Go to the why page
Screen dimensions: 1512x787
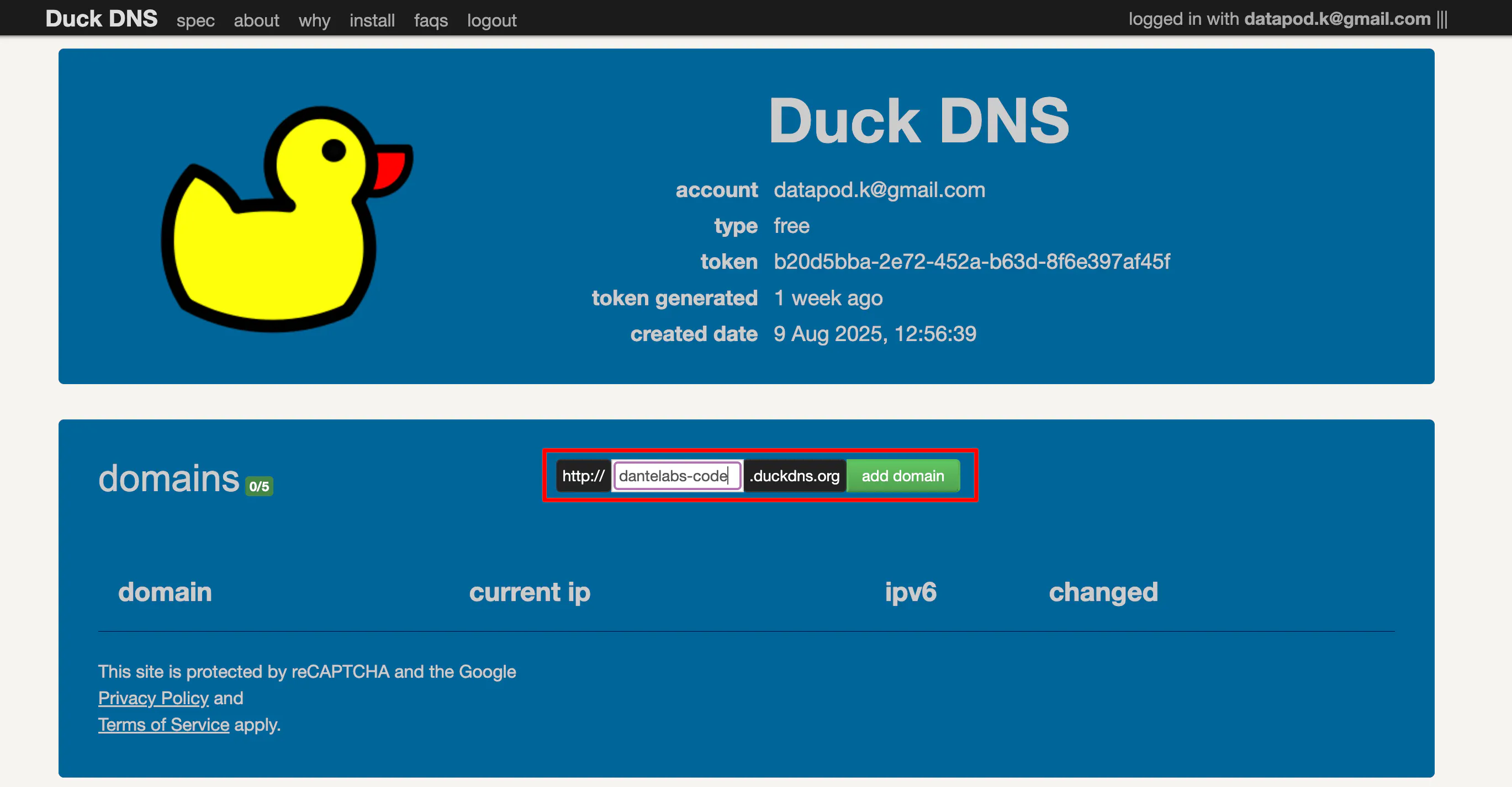point(314,20)
